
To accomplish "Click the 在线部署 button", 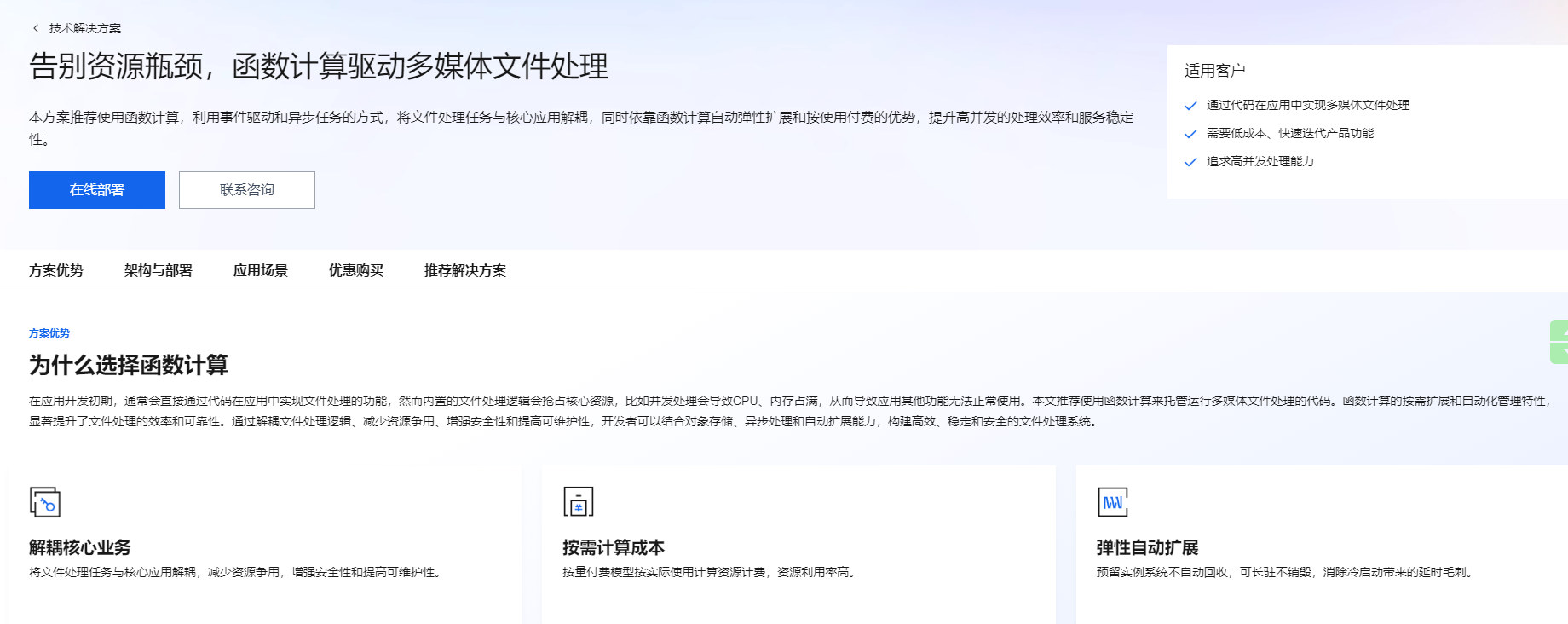I will (97, 190).
